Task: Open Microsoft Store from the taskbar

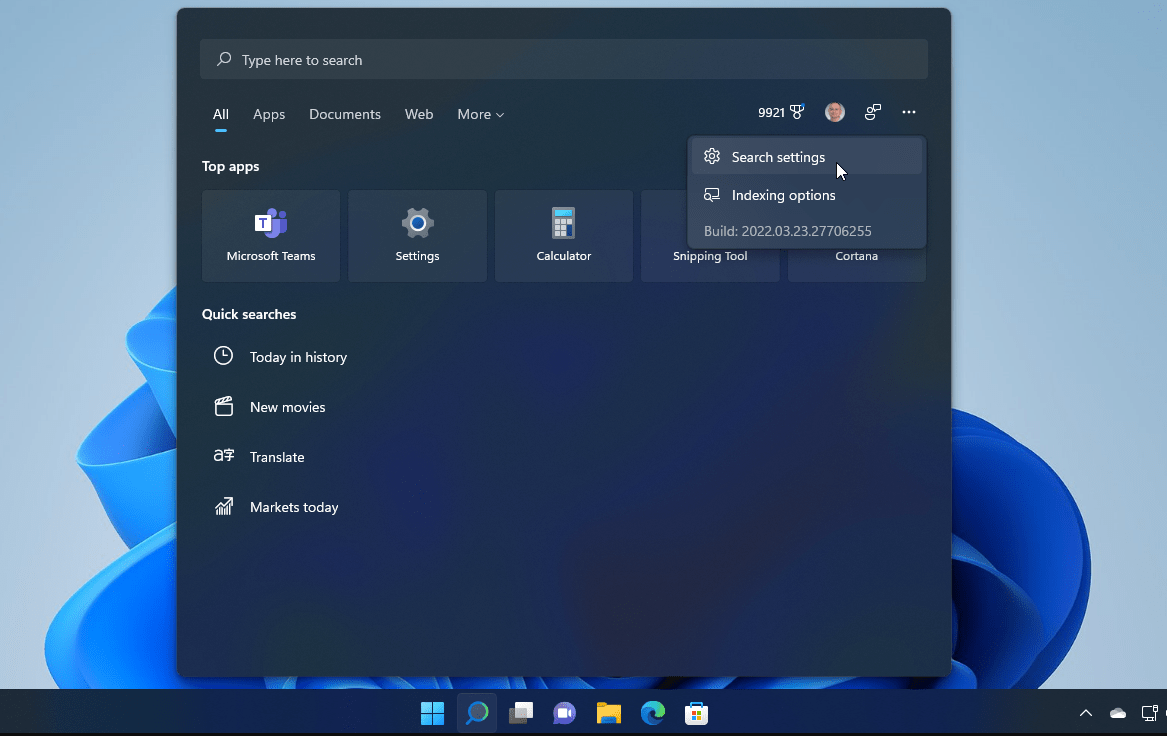Action: click(x=697, y=713)
